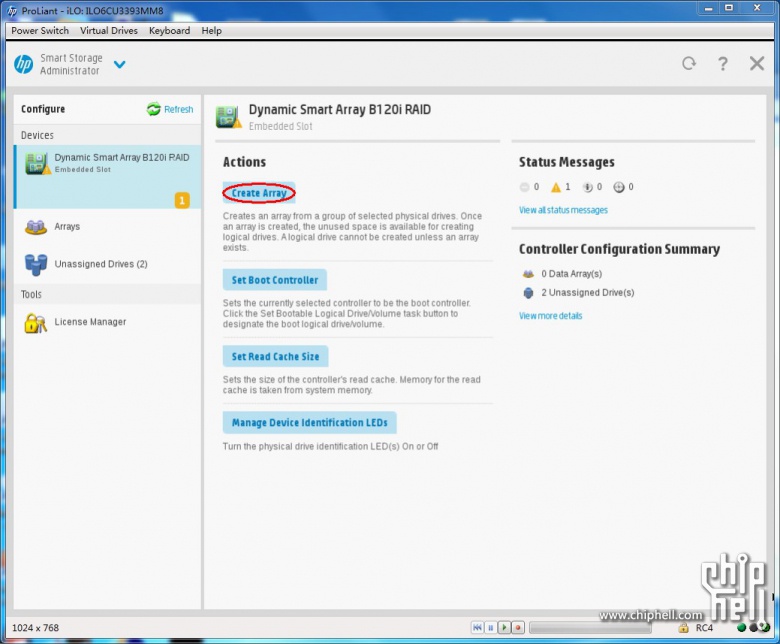Expand the Smart Storage Administrator dropdown arrow
780x644 pixels.
coord(119,64)
